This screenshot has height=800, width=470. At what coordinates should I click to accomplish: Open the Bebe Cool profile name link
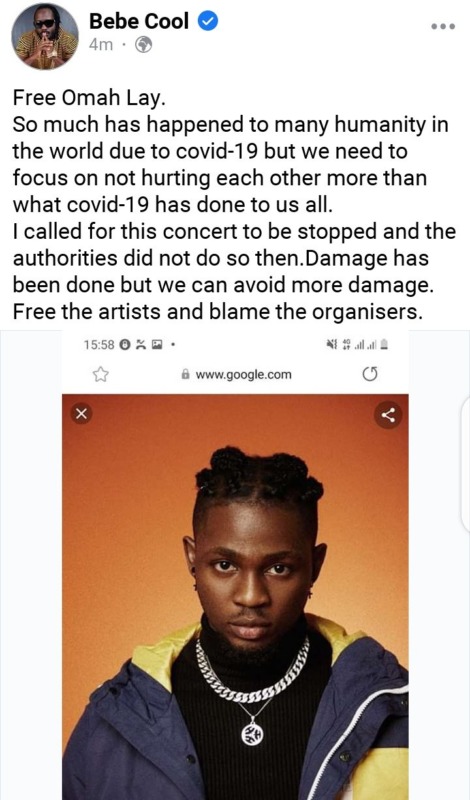click(x=139, y=21)
